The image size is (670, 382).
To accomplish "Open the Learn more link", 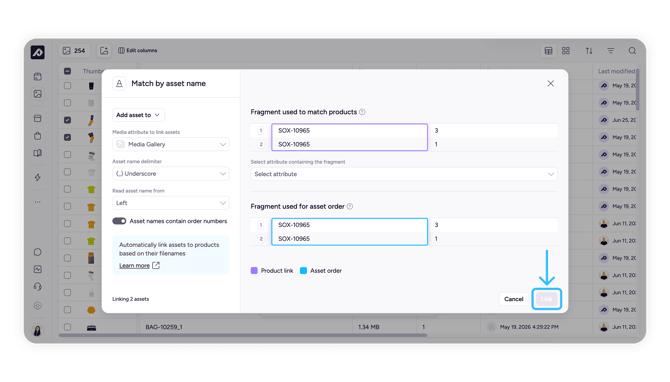I will coord(134,266).
